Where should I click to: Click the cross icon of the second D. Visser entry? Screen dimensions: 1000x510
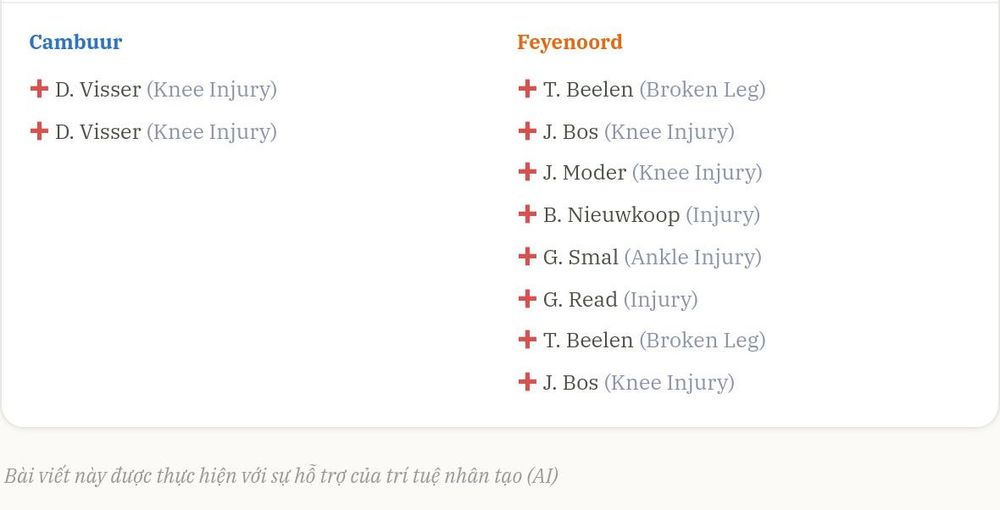click(39, 131)
